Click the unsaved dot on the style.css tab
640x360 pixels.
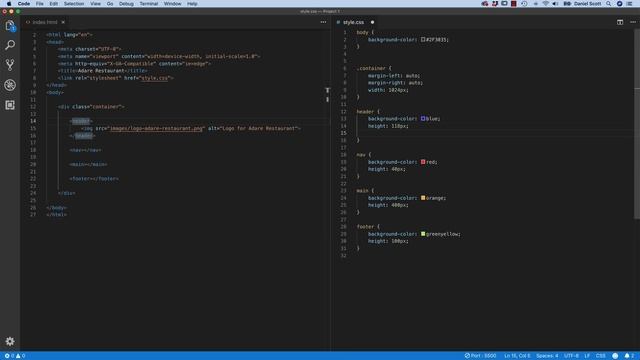[372, 22]
